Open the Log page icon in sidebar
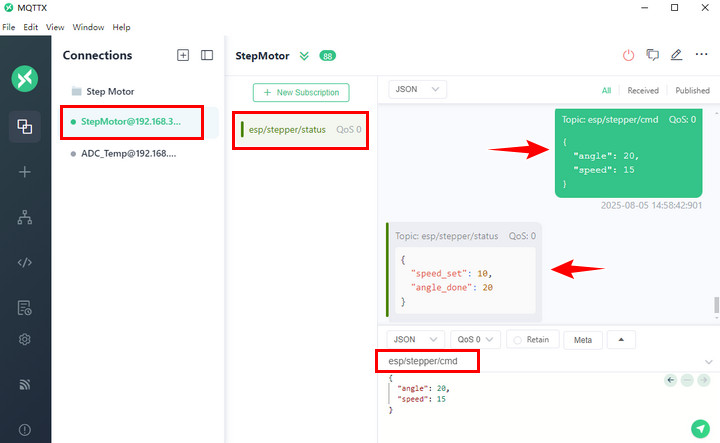Screen dimensions: 720x443 pyautogui.click(x=25, y=308)
